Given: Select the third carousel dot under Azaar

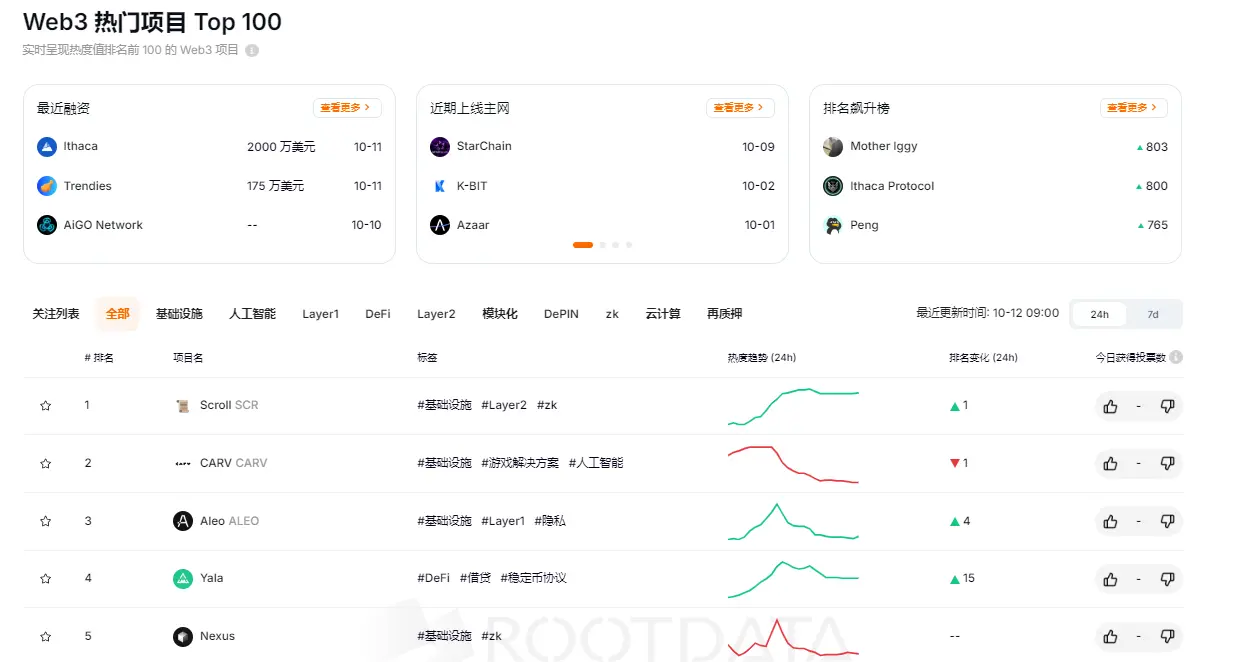Looking at the screenshot, I should [x=615, y=244].
